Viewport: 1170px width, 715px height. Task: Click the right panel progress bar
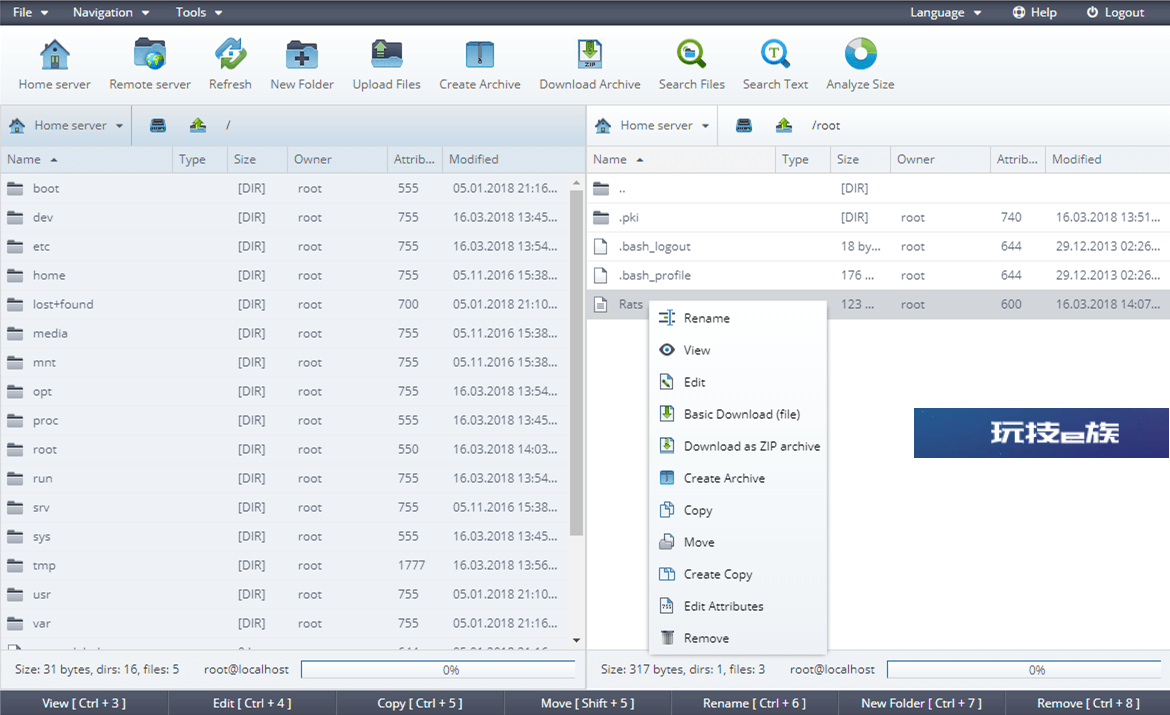pos(1024,669)
